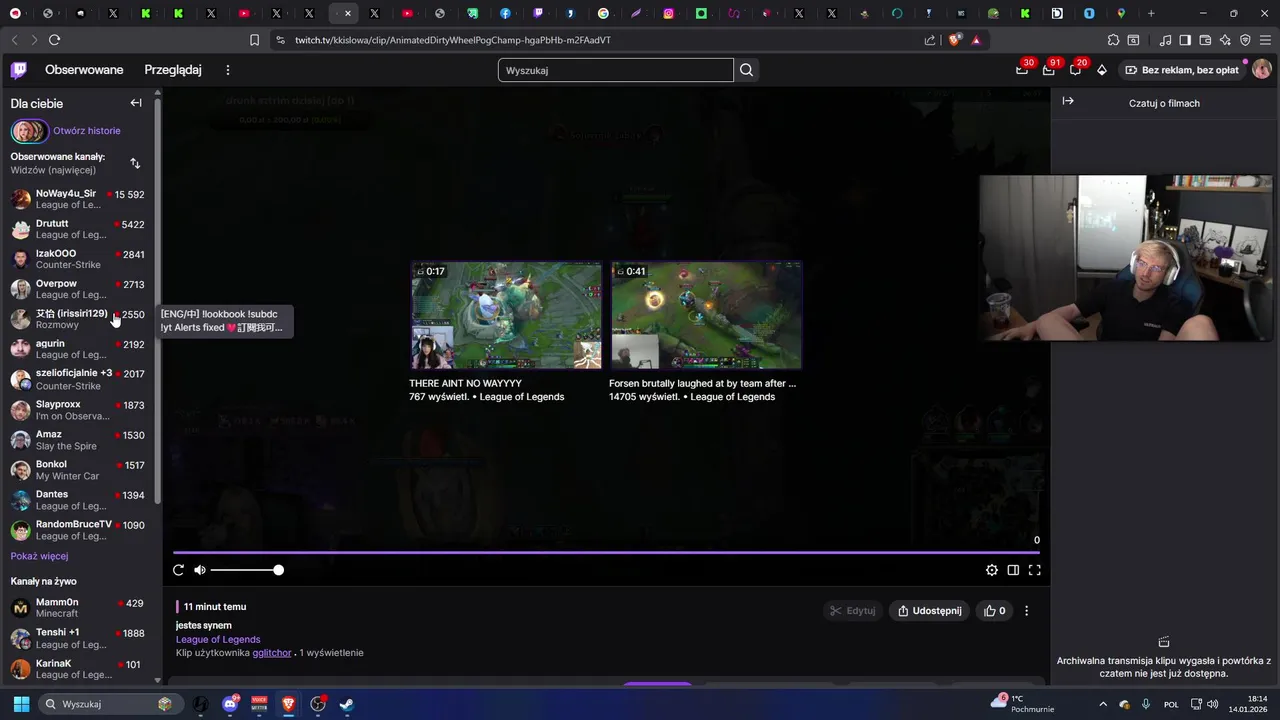Open the RandomBruceTV channel
This screenshot has height=720, width=1280.
[77, 530]
